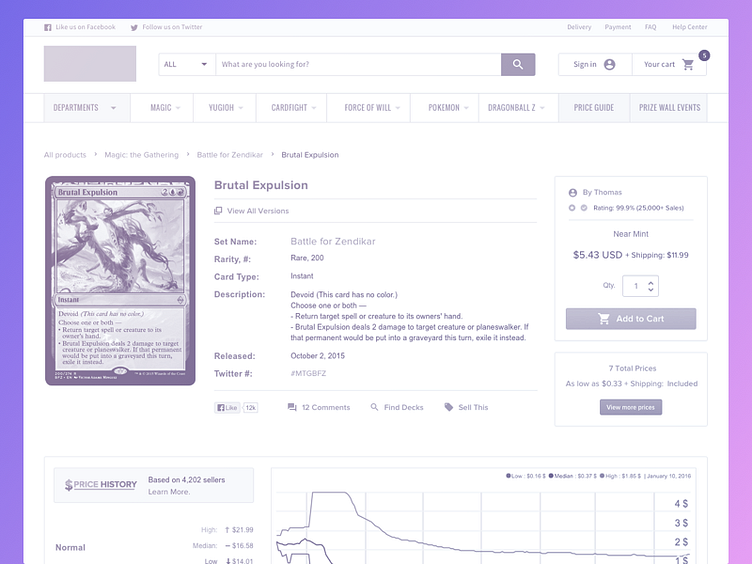Click the Brutal Expulsion card image
The height and width of the screenshot is (564, 752).
tap(120, 281)
